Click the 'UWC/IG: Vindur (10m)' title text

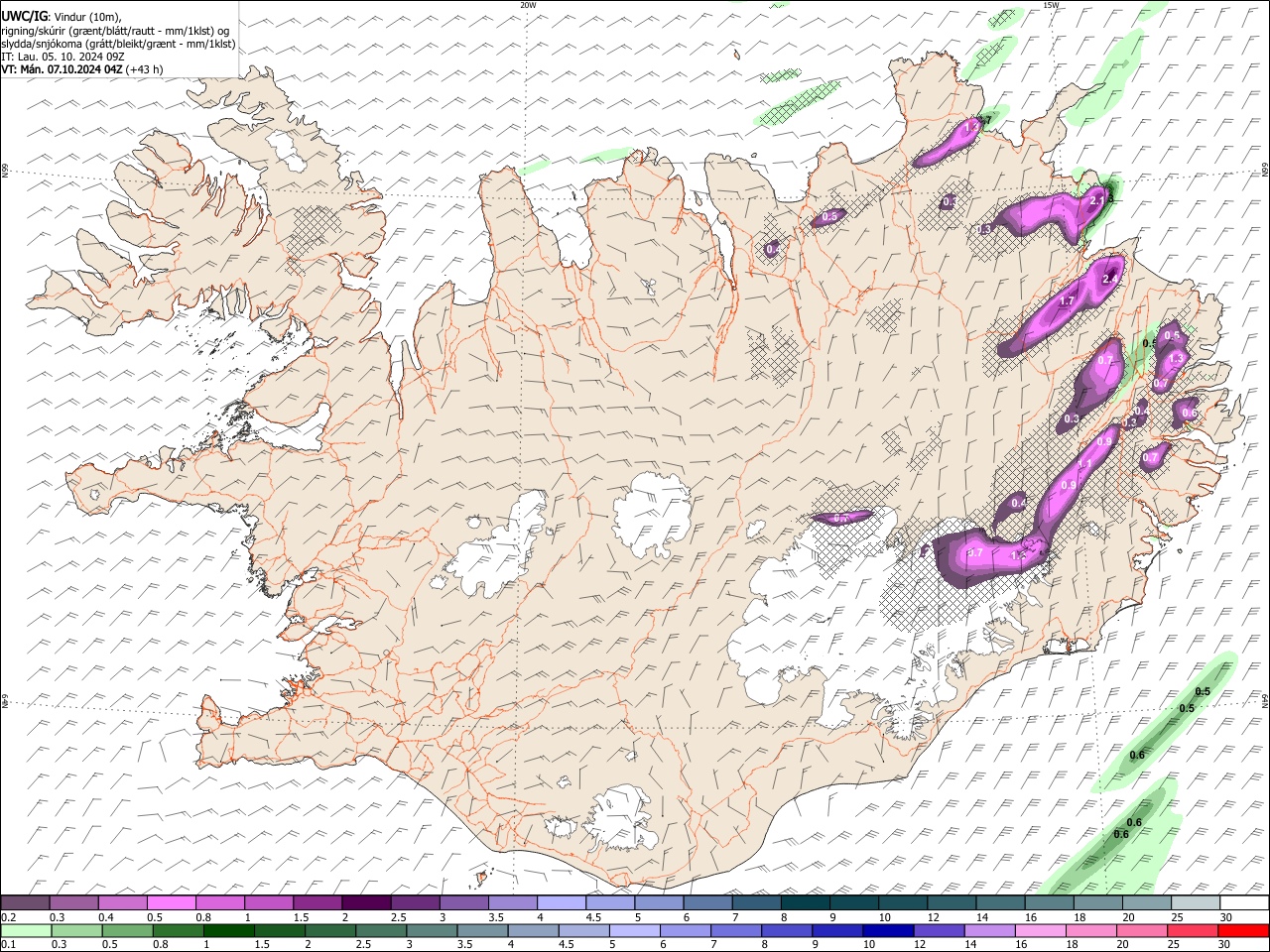point(62,16)
